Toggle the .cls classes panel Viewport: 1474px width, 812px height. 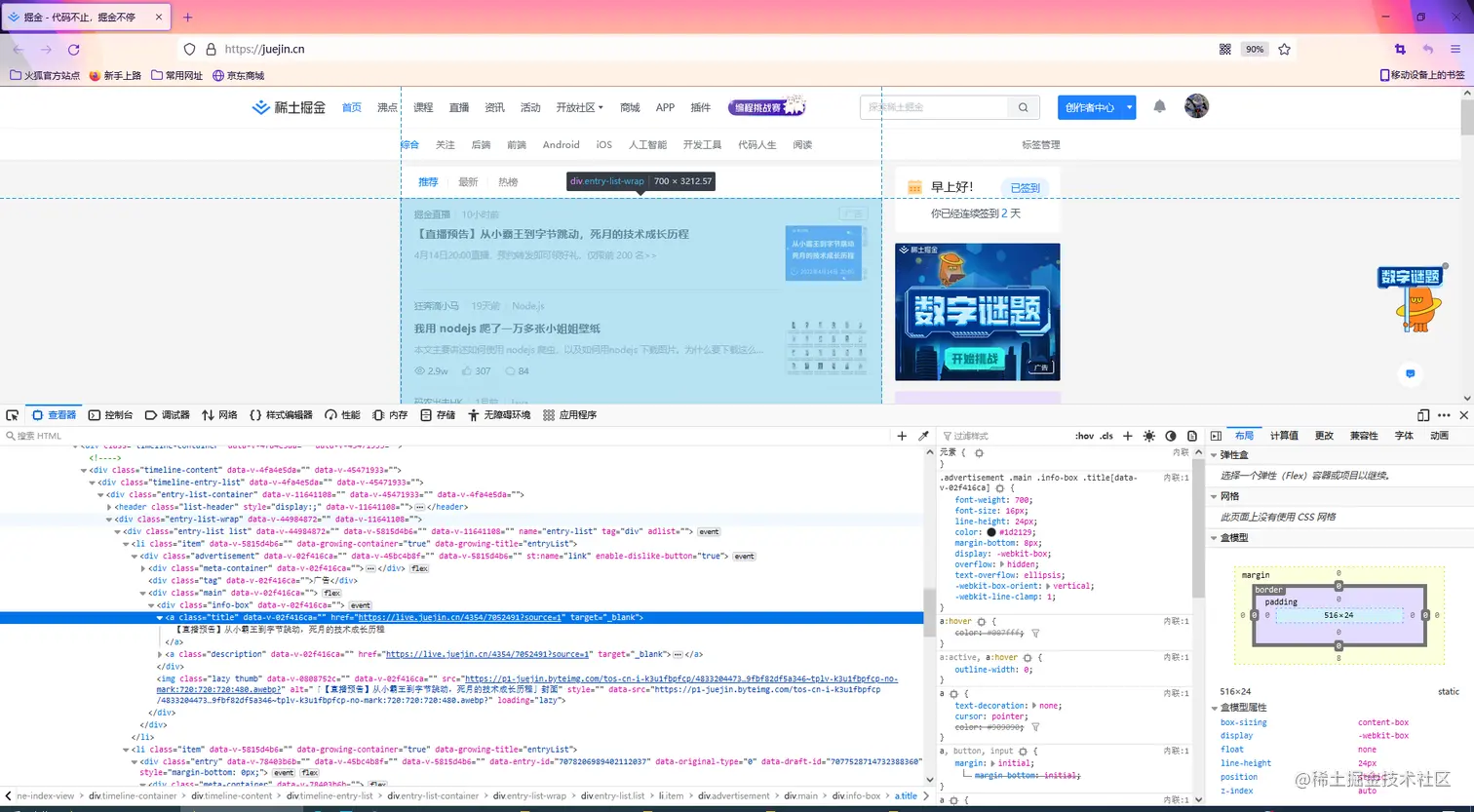(x=1106, y=436)
